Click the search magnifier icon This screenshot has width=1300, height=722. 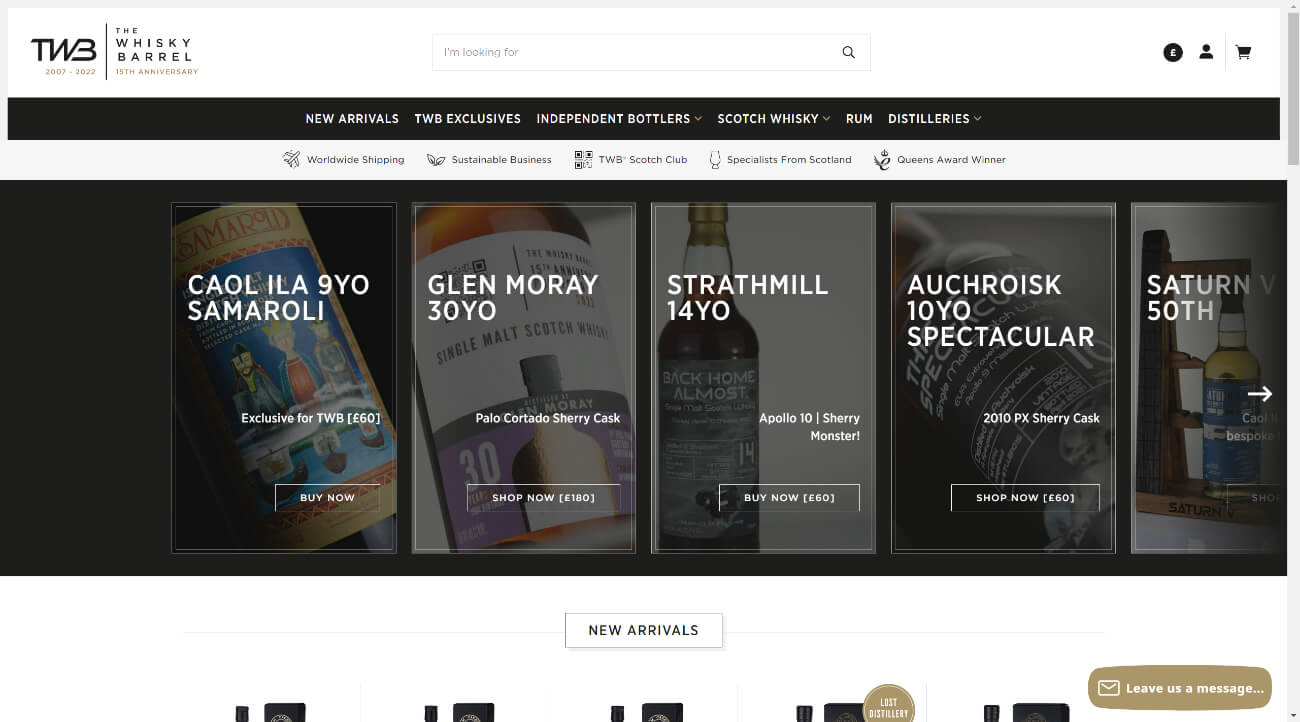tap(849, 52)
